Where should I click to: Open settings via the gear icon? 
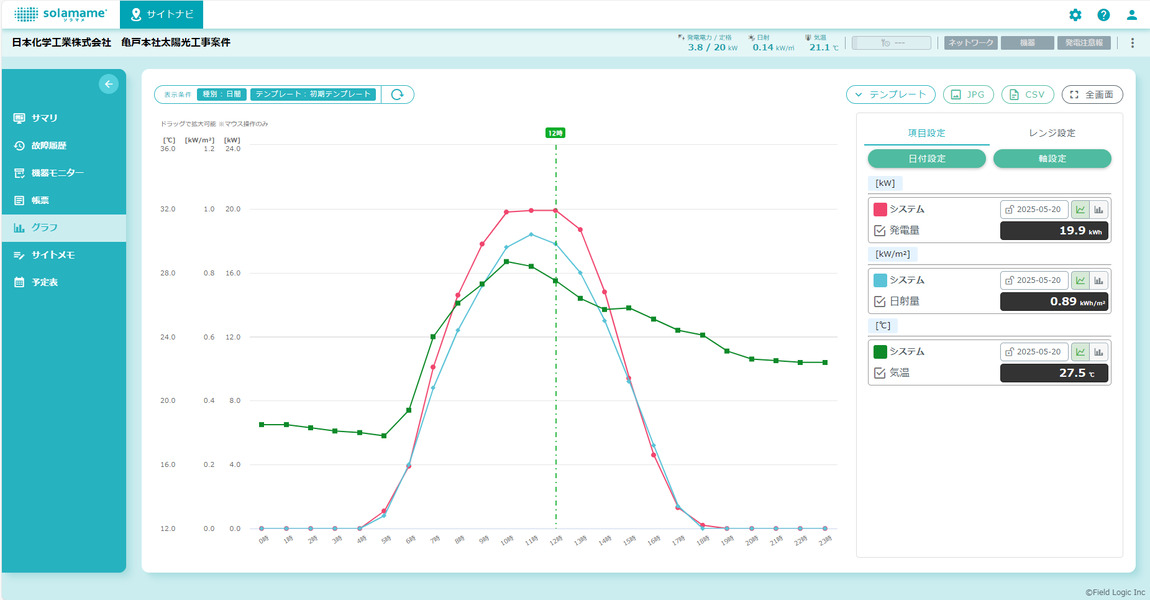[1075, 15]
